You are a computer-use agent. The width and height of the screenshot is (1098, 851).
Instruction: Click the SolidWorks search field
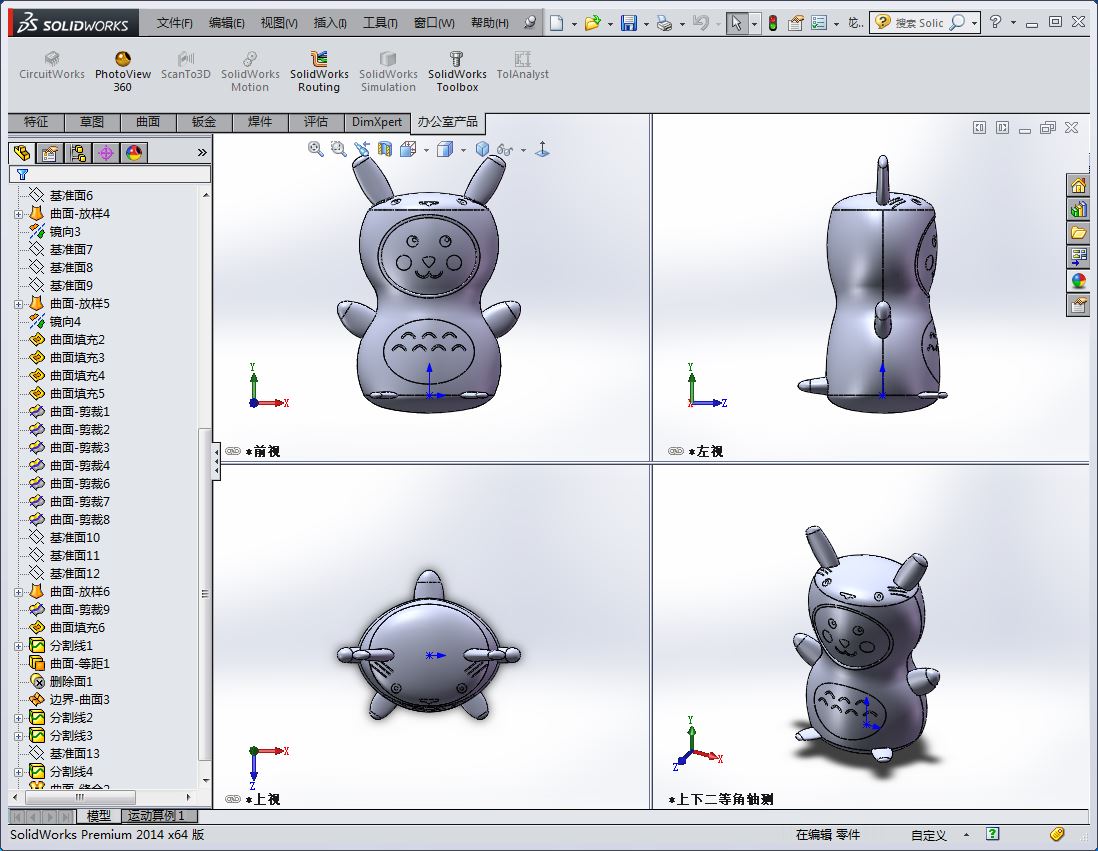tap(919, 23)
